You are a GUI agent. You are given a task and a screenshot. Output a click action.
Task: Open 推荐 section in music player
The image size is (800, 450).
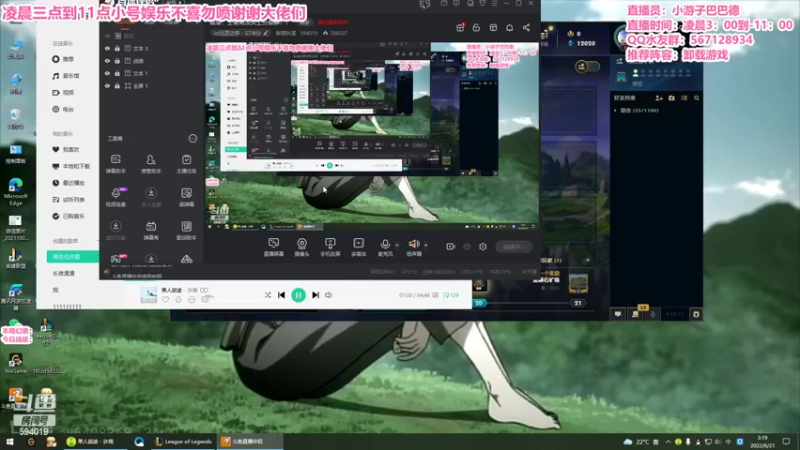(x=64, y=59)
